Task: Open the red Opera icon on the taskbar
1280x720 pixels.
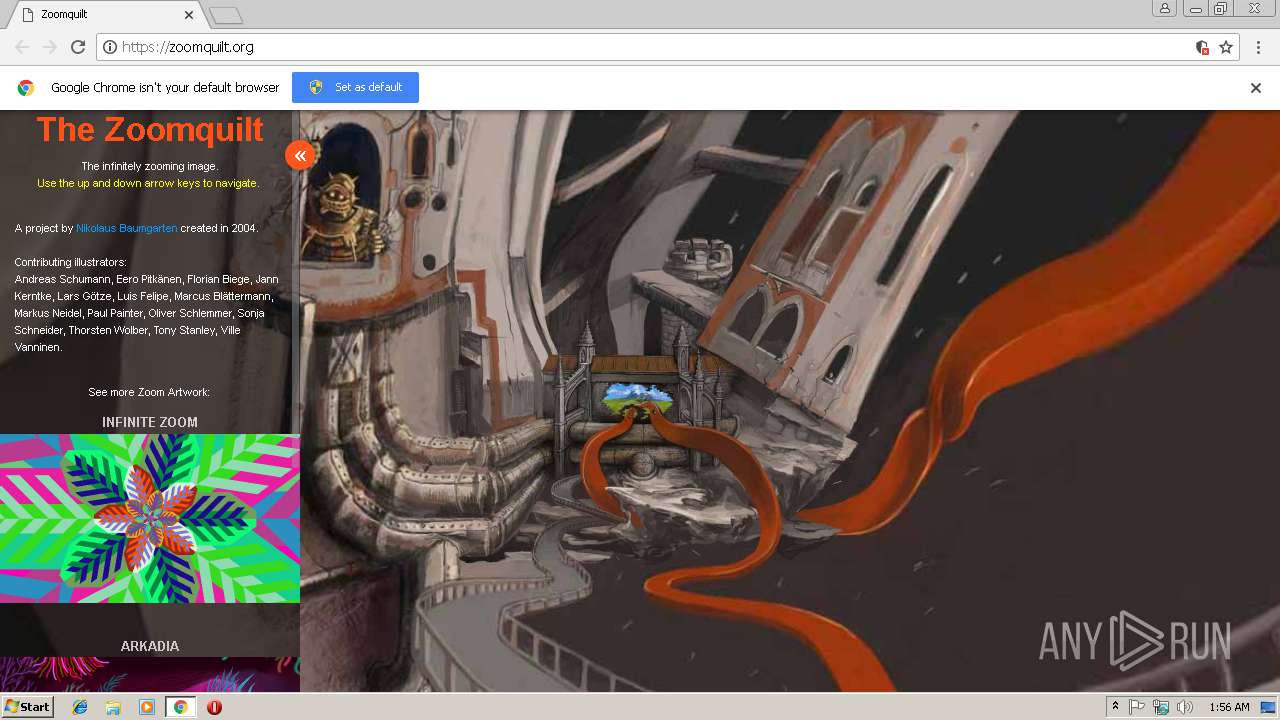Action: point(214,707)
